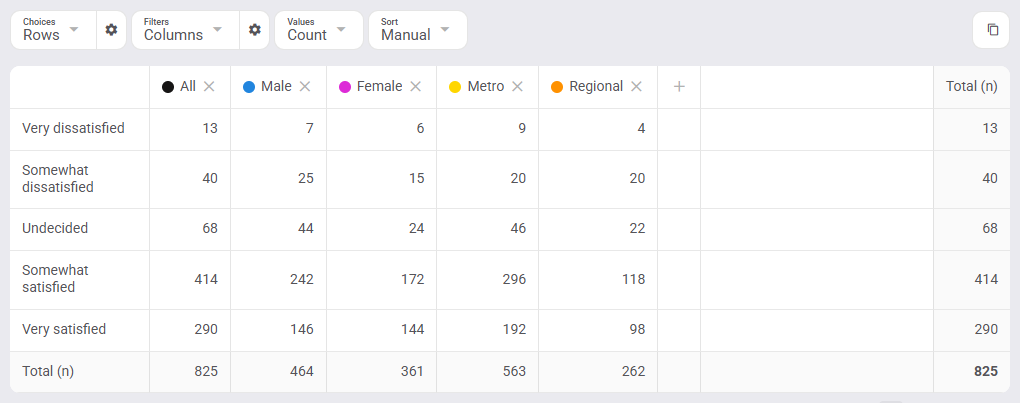Open settings gear next to Filters Columns
The image size is (1020, 403).
(254, 30)
